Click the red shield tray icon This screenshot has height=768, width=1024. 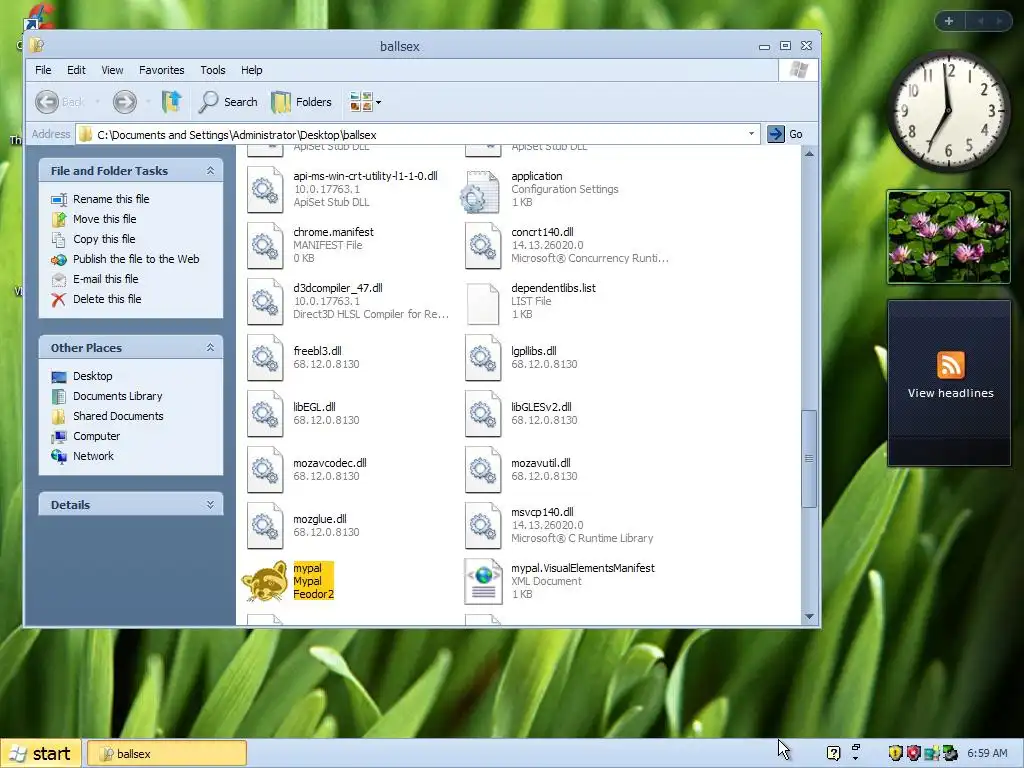pos(914,753)
